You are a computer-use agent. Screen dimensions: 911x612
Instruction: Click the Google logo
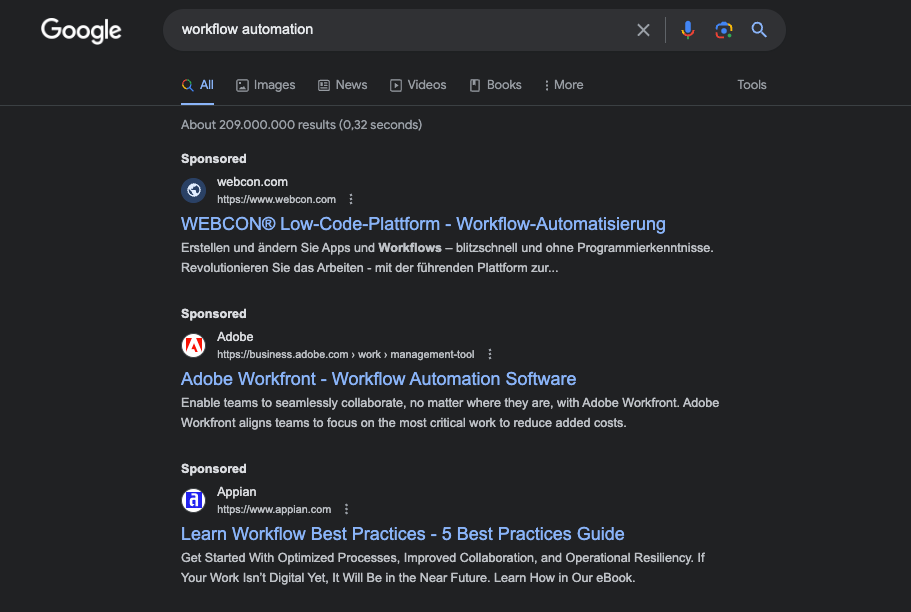[x=81, y=30]
